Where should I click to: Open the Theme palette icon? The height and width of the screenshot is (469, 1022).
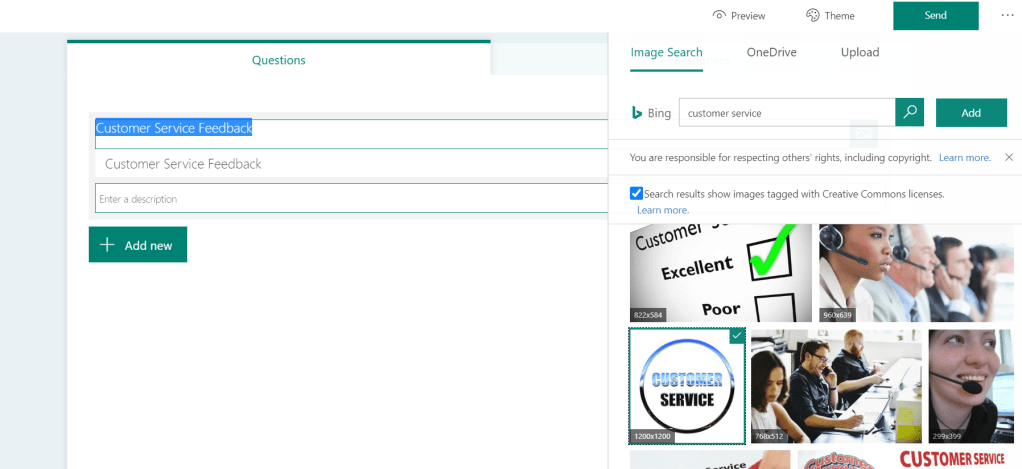[813, 16]
